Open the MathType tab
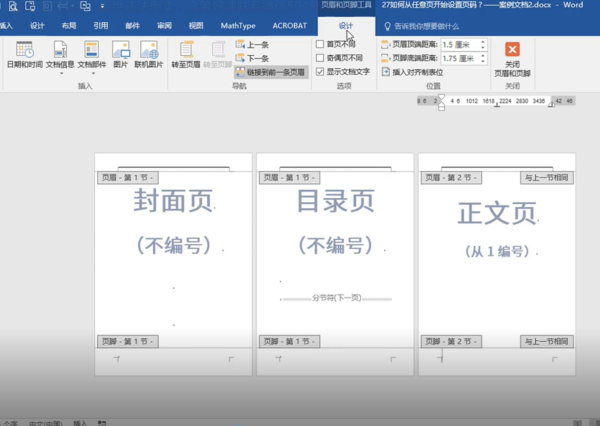The image size is (600, 426). pos(238,26)
